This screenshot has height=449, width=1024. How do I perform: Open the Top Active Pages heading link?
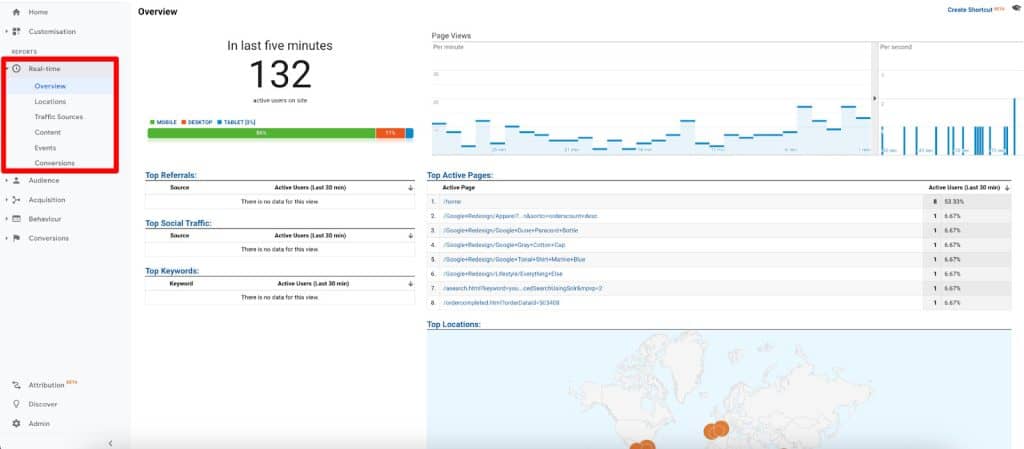(x=460, y=175)
